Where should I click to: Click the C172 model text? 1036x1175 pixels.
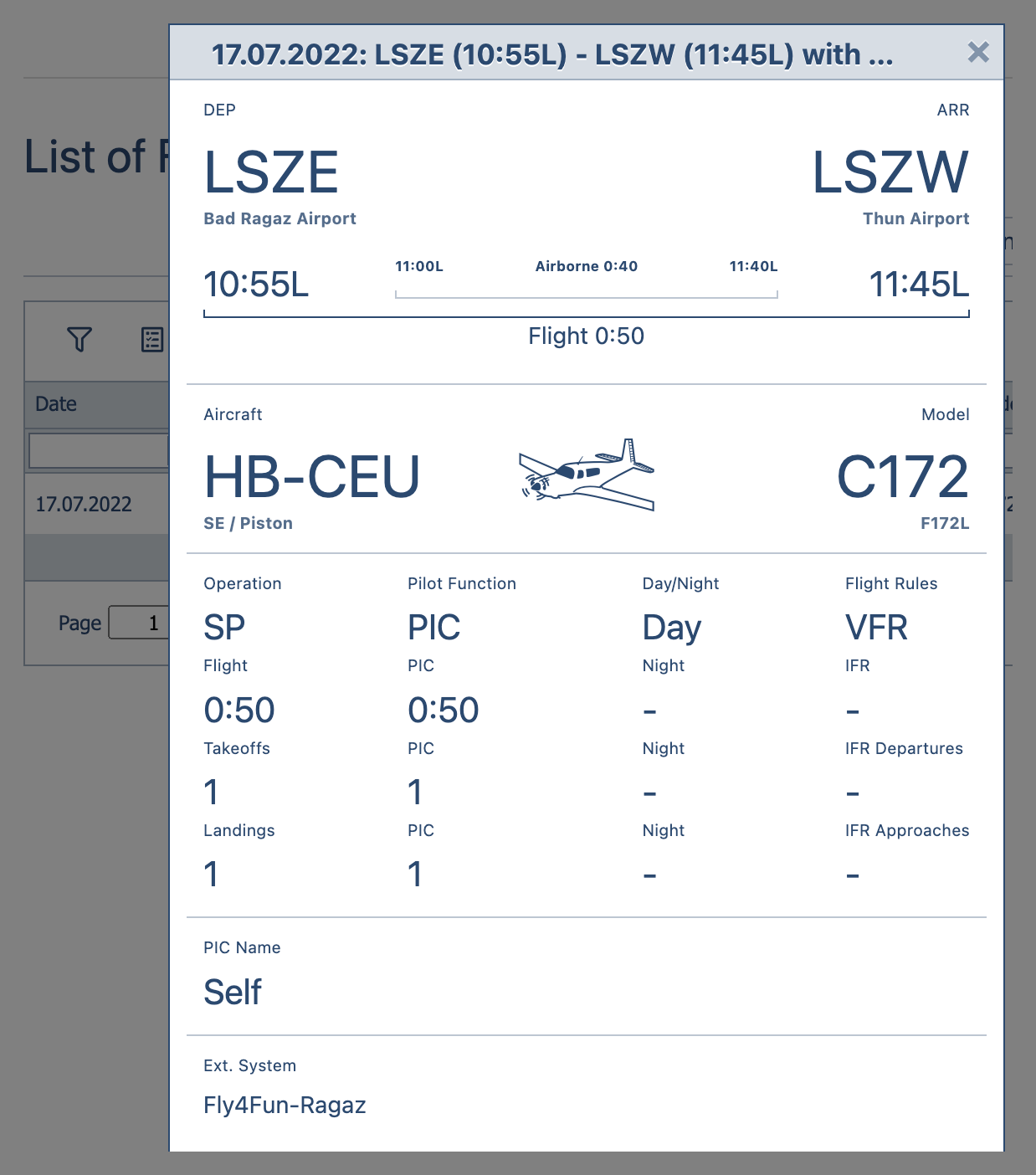tap(903, 477)
